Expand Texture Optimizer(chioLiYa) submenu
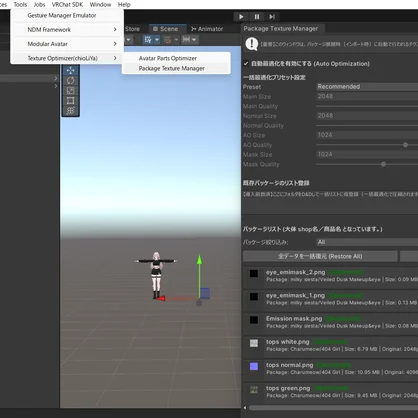This screenshot has width=418, height=418. [67, 58]
